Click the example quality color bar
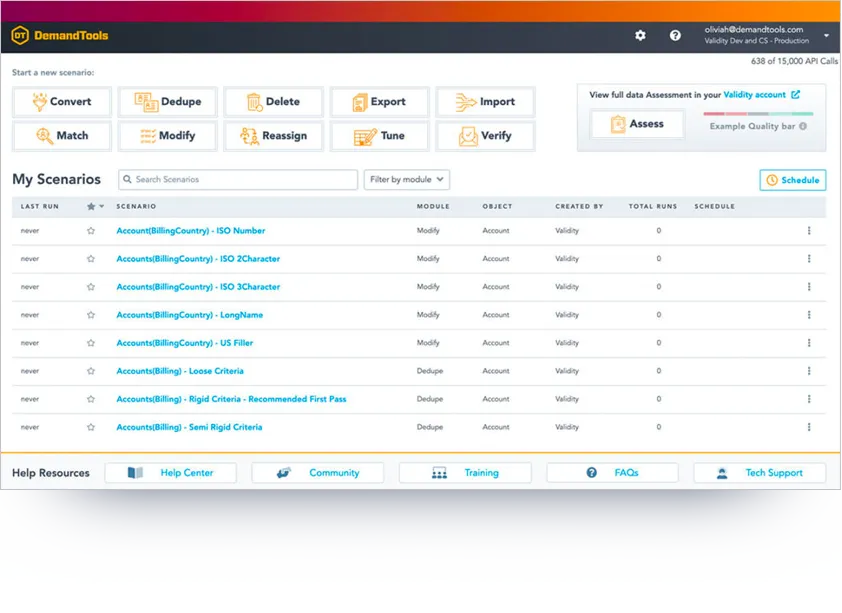This screenshot has height=613, width=842. pos(758,114)
